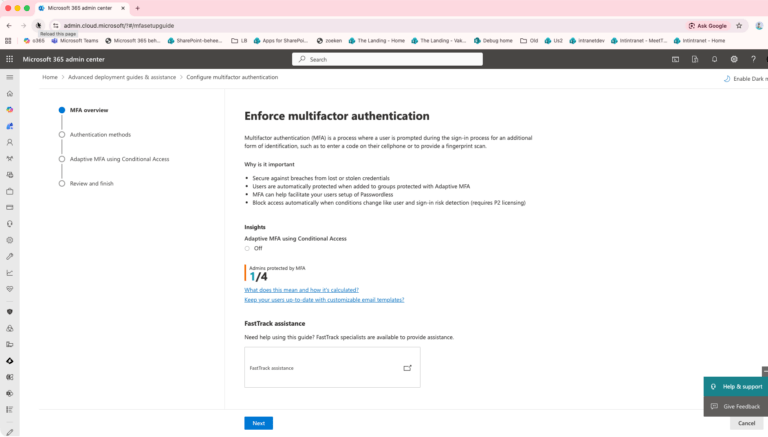Viewport: 768px width, 437px height.
Task: Open the Marketplace bag icon in sidebar
Action: click(9, 192)
